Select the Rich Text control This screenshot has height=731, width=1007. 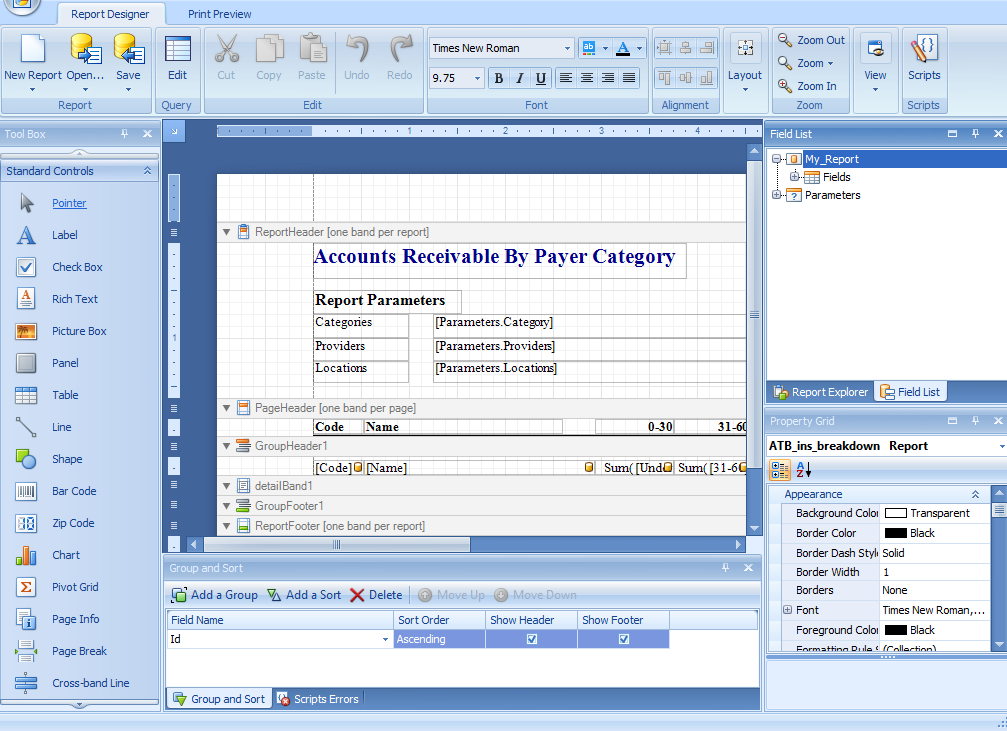click(x=74, y=299)
